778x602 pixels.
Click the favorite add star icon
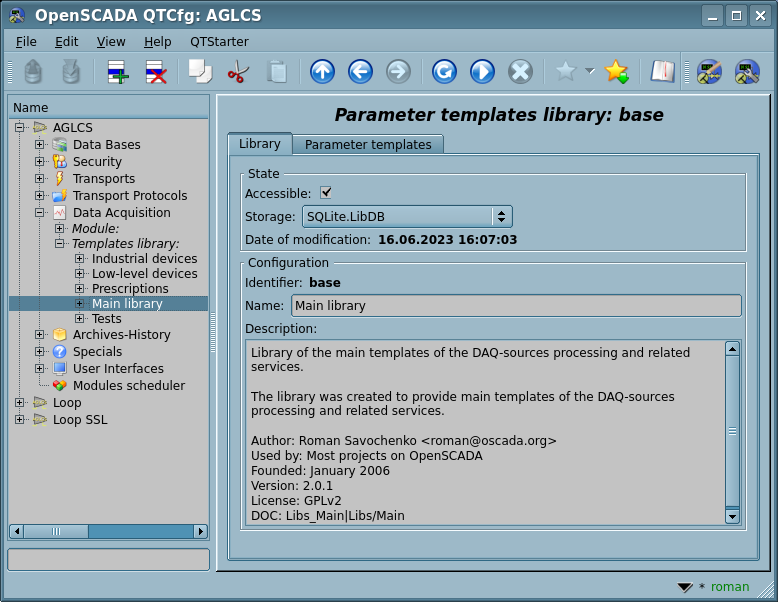tap(616, 72)
